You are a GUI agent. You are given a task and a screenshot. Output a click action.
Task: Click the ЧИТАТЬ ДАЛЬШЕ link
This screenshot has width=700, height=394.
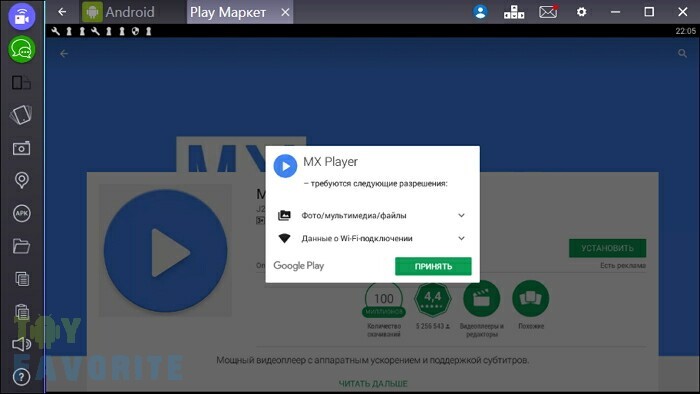tap(373, 383)
